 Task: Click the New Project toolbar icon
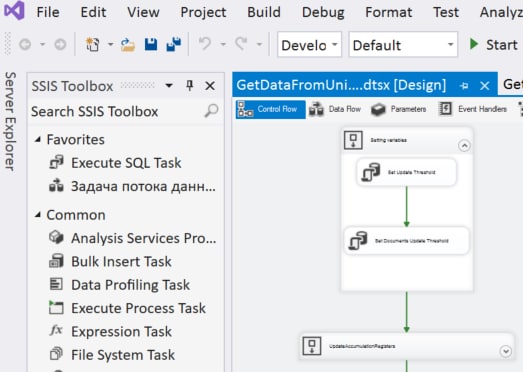point(92,45)
